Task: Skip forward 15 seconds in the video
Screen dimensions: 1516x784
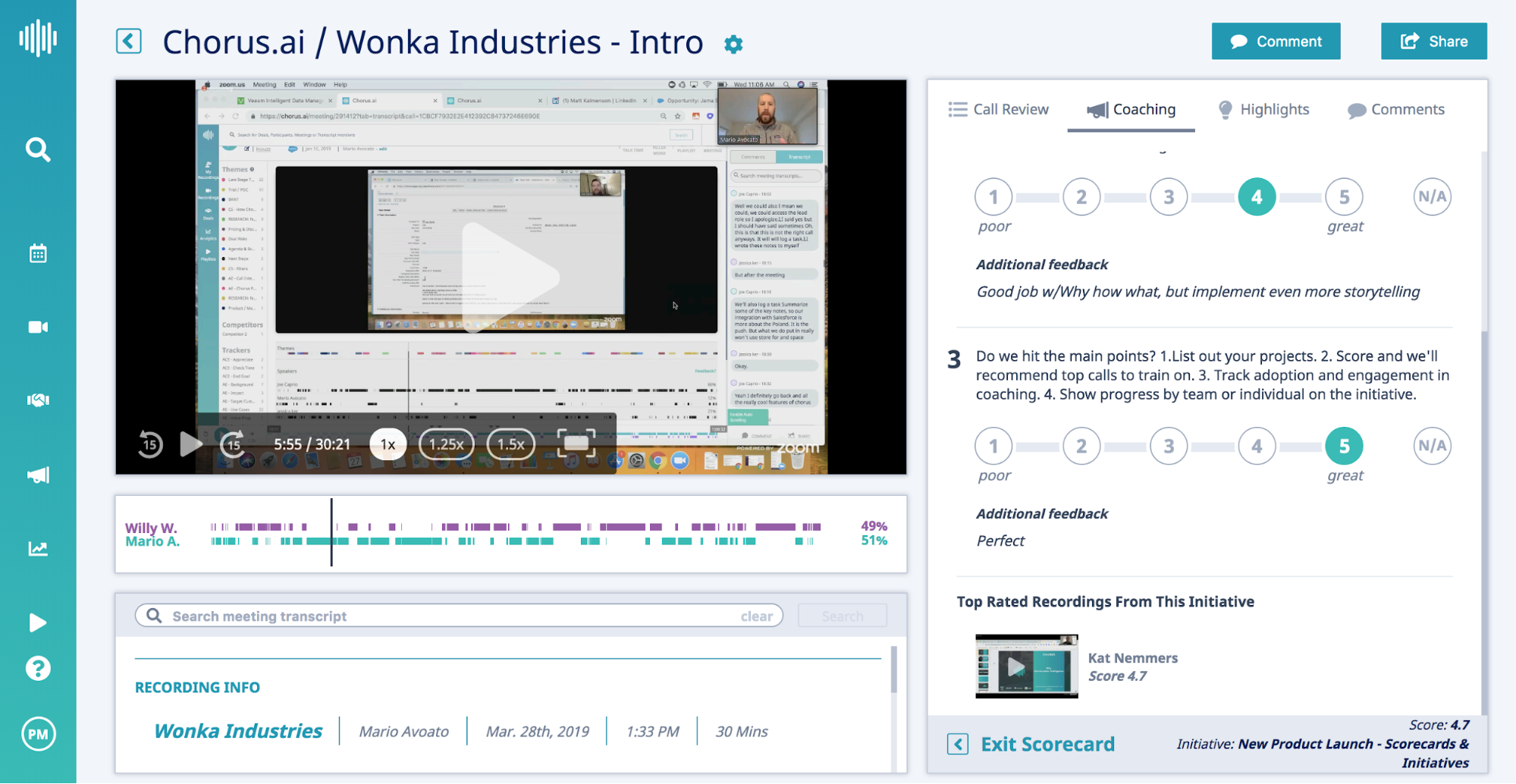Action: coord(233,444)
